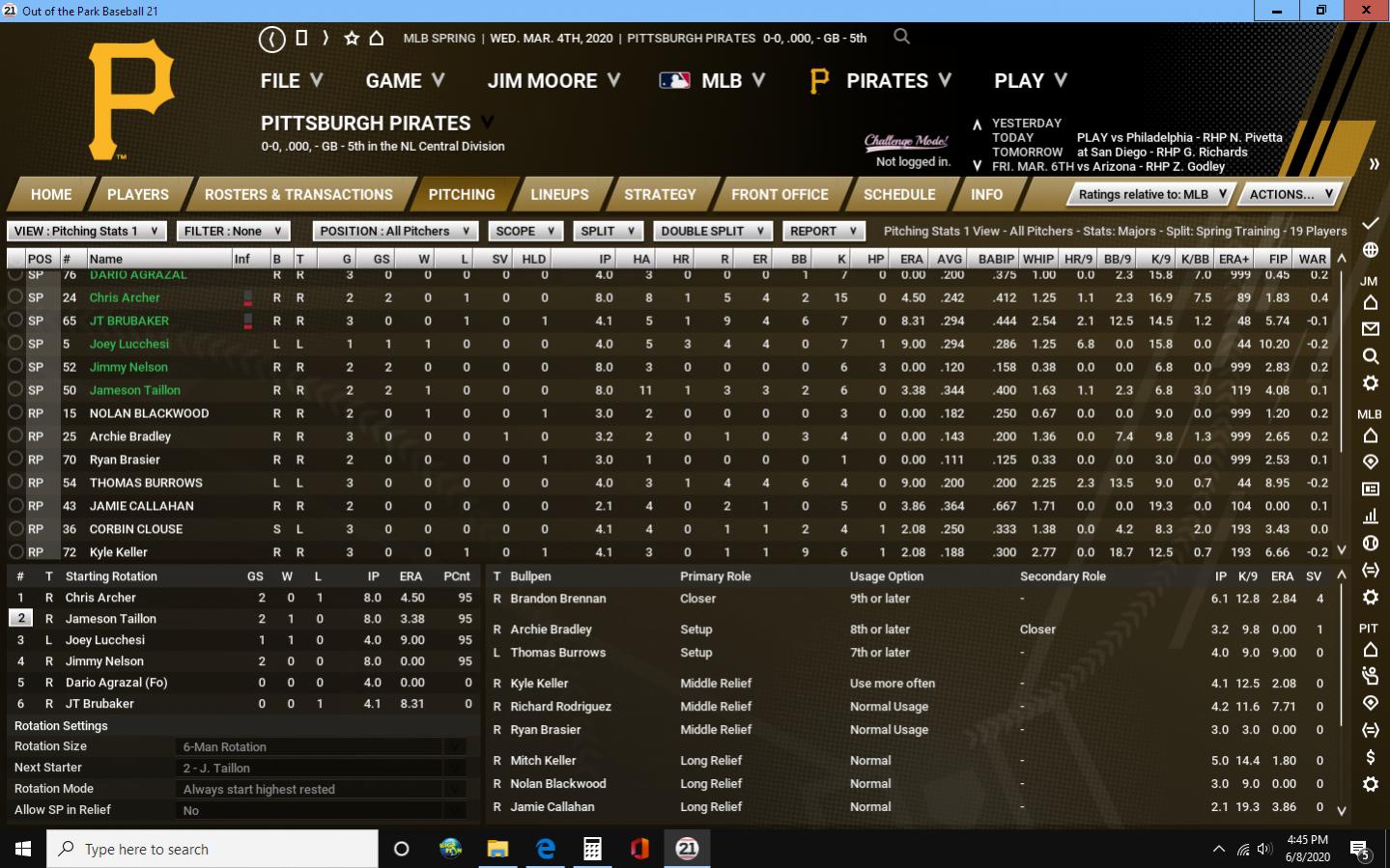
Task: Select the radio button for Archie Bradley
Action: (x=15, y=436)
